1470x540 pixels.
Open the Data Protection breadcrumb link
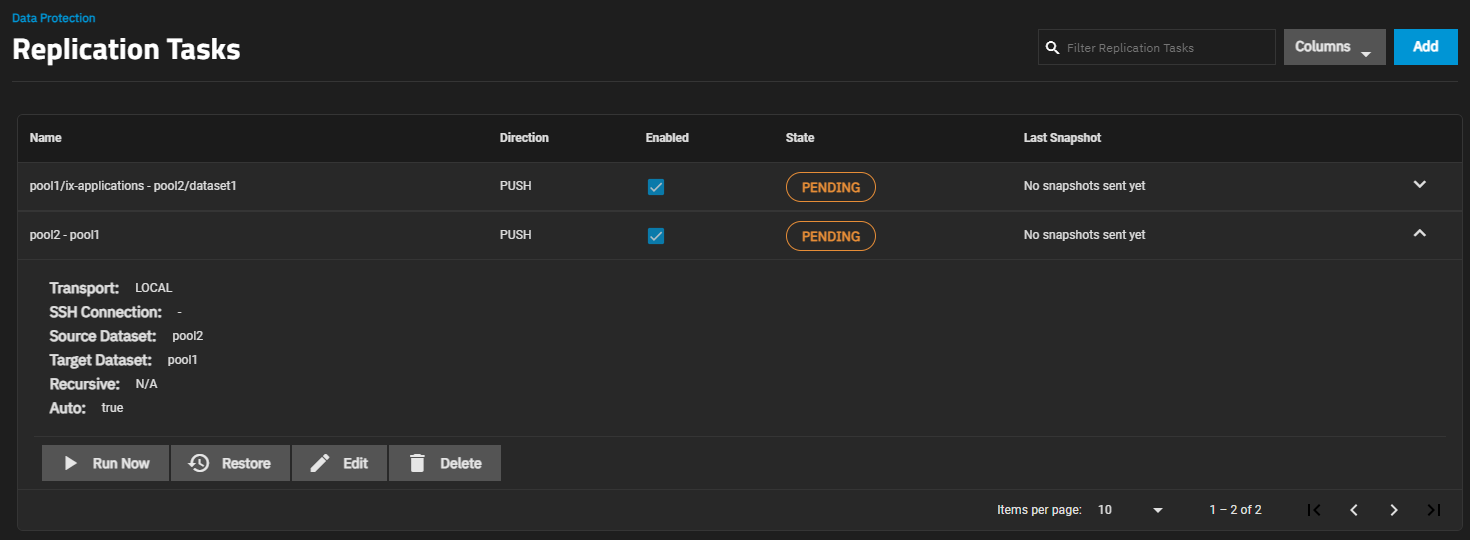point(54,18)
